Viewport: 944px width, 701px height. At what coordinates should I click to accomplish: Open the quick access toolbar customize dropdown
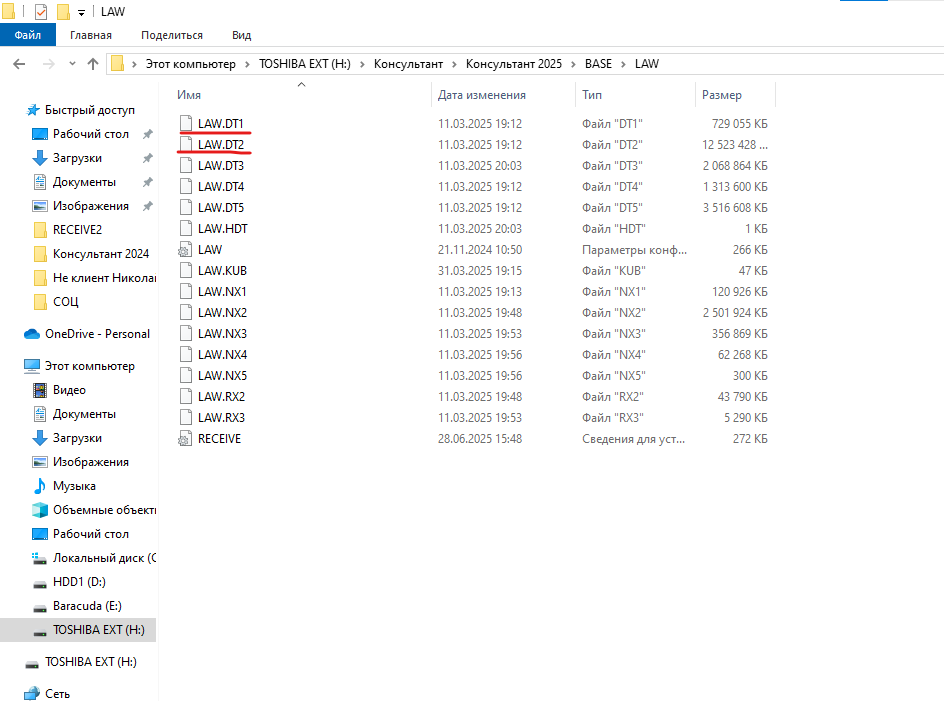pos(81,12)
